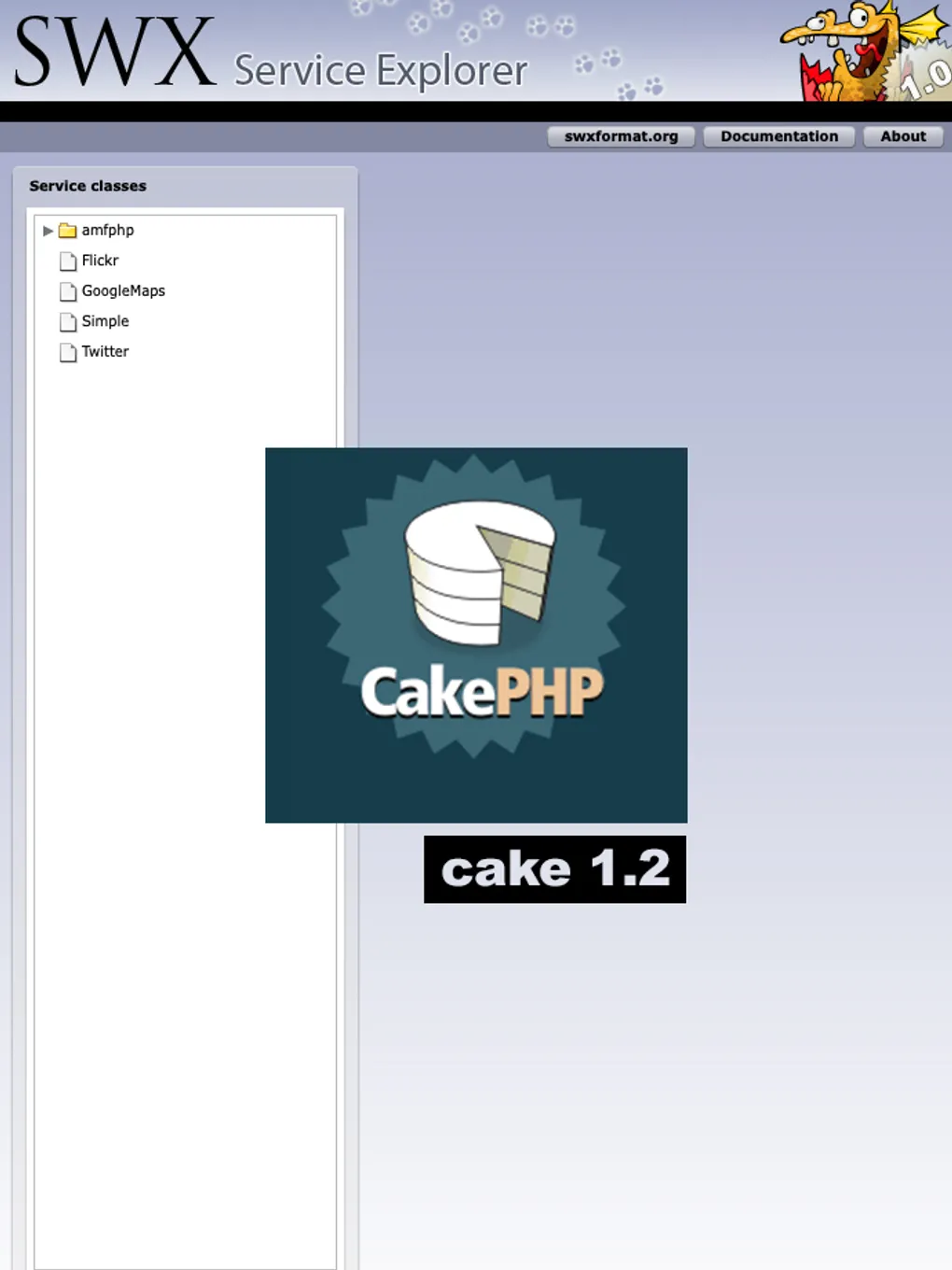
Task: Click the Flickr file icon
Action: (x=67, y=261)
